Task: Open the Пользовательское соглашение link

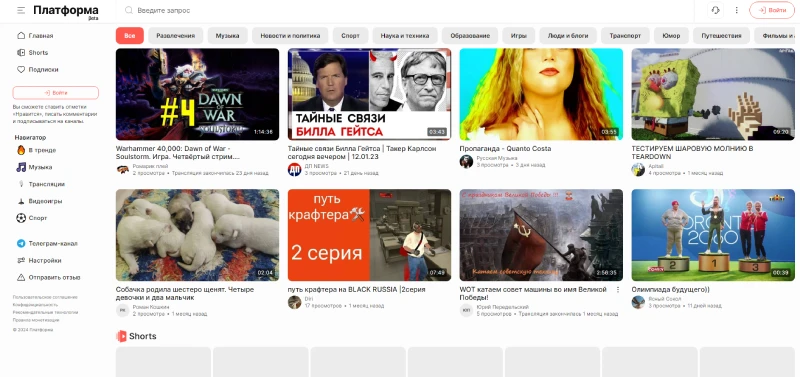Action: point(45,297)
